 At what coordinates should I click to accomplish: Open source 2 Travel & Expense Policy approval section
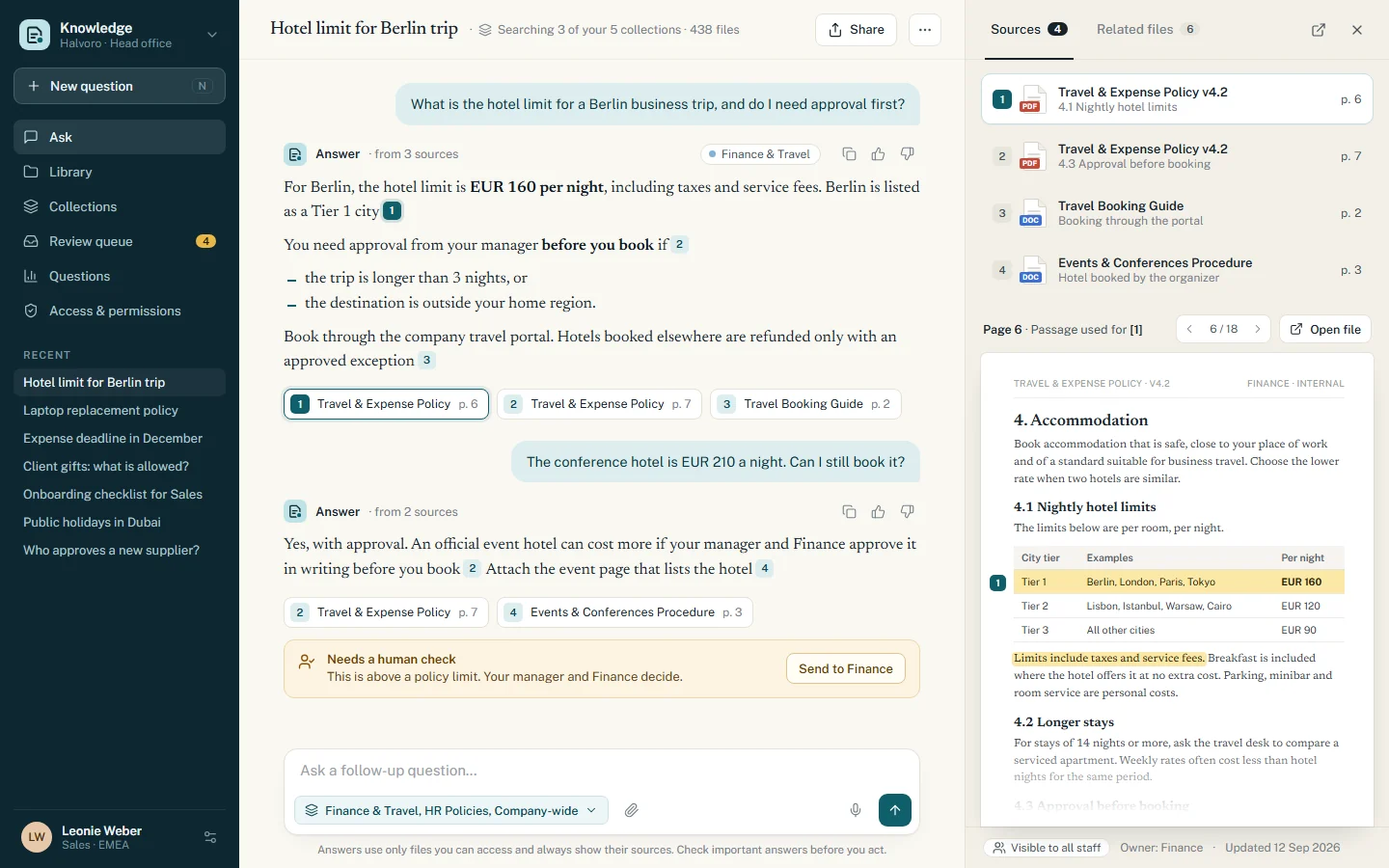click(x=1177, y=156)
